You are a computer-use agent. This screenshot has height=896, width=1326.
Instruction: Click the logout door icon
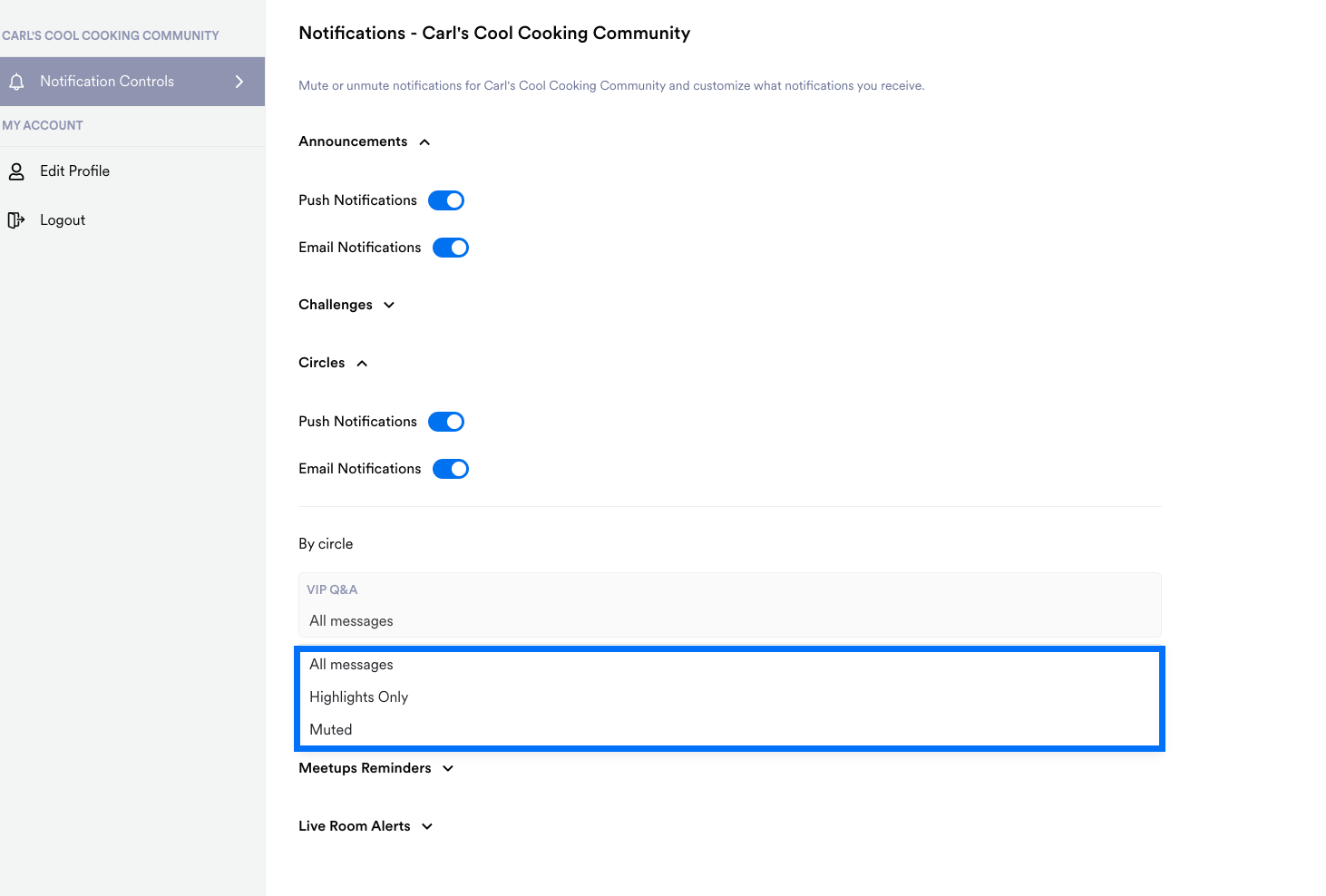(x=16, y=220)
